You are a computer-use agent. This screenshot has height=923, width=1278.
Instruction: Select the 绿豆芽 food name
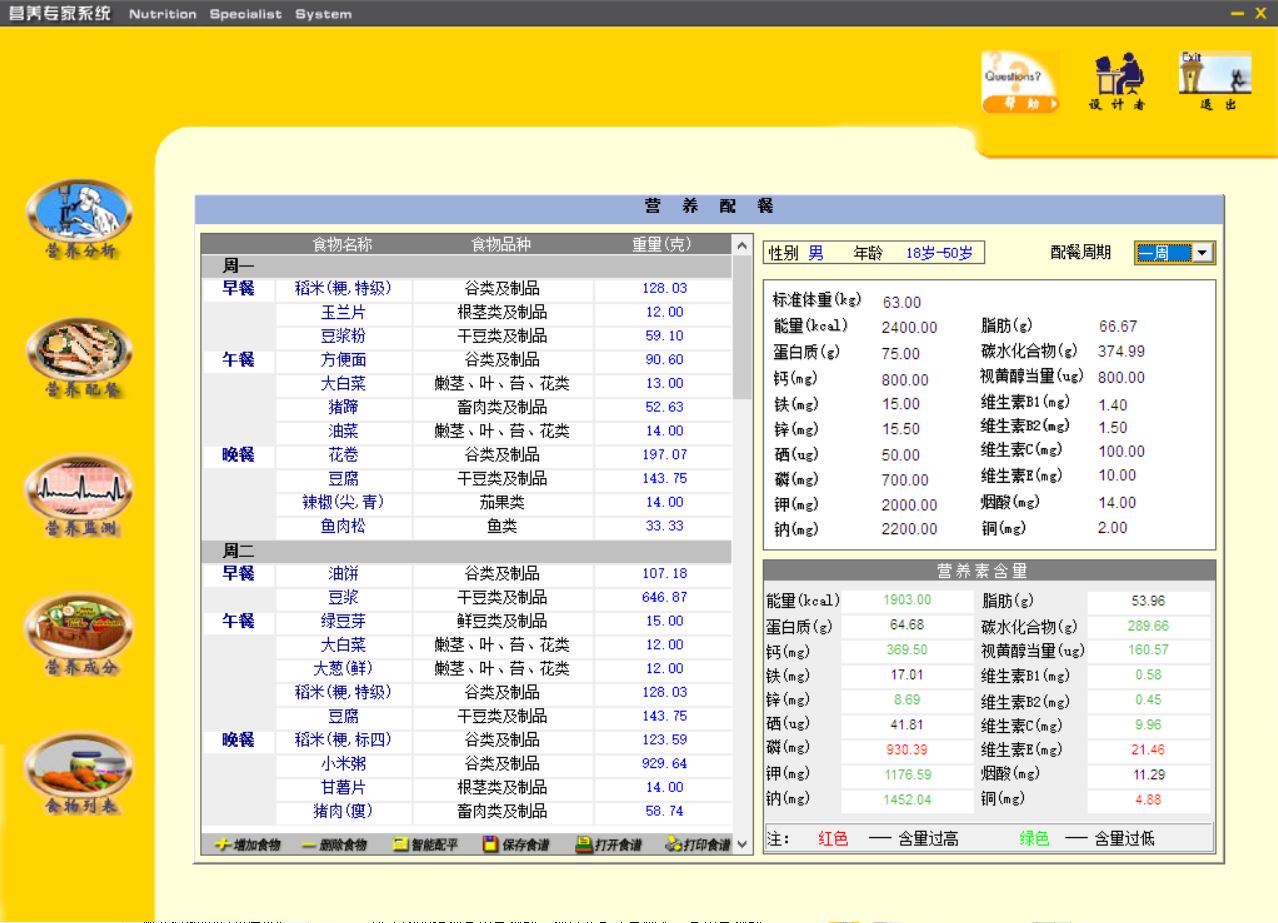coord(342,621)
